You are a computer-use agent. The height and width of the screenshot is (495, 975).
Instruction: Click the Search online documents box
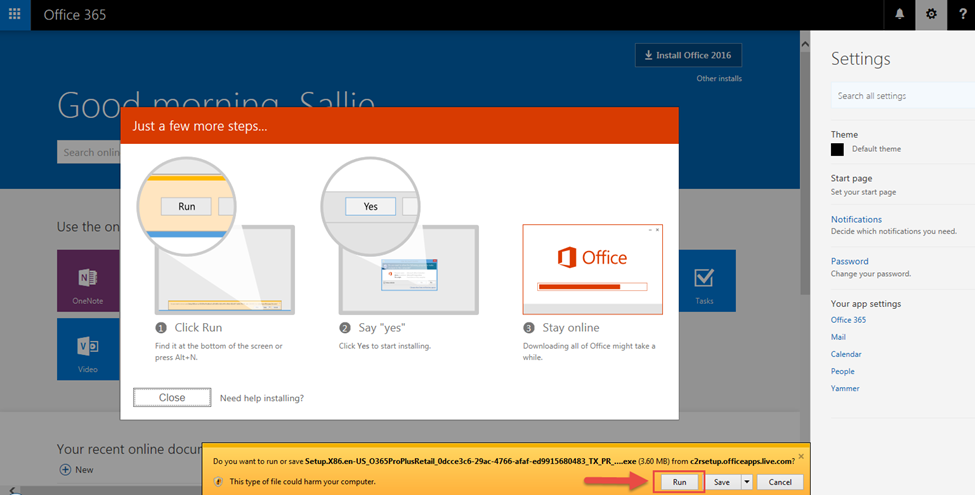(88, 152)
